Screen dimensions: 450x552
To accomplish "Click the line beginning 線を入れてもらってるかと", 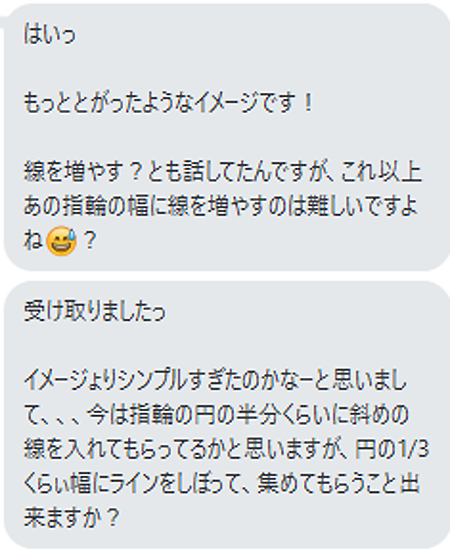I will pyautogui.click(x=226, y=449).
